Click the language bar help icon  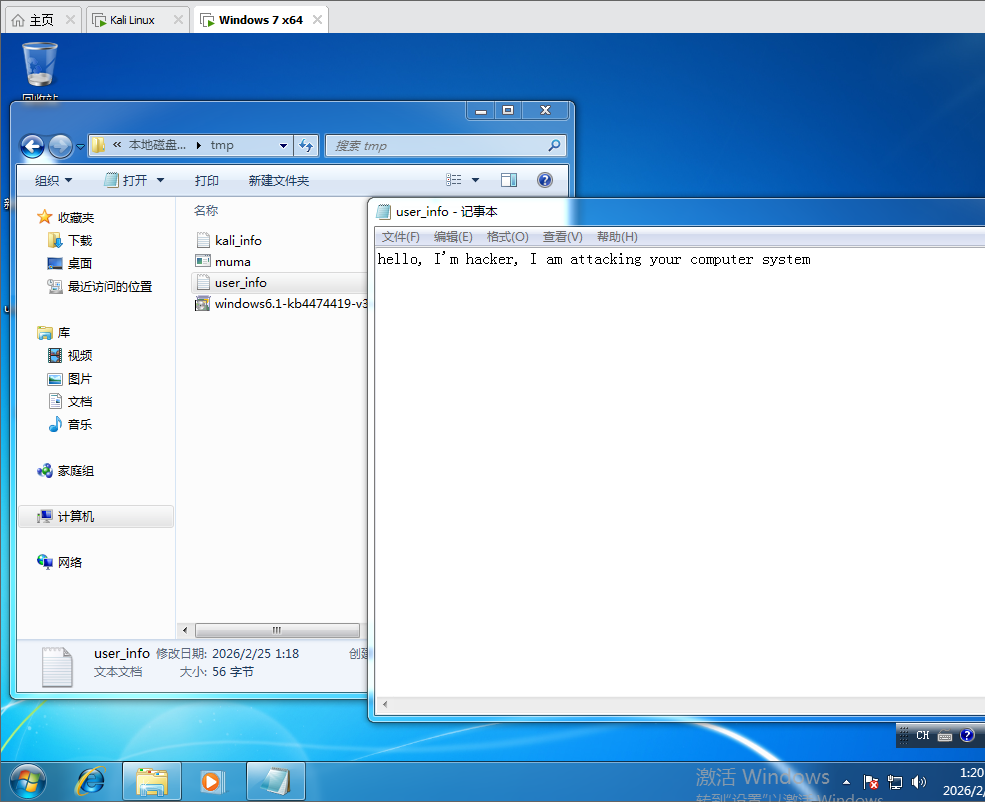(x=967, y=735)
